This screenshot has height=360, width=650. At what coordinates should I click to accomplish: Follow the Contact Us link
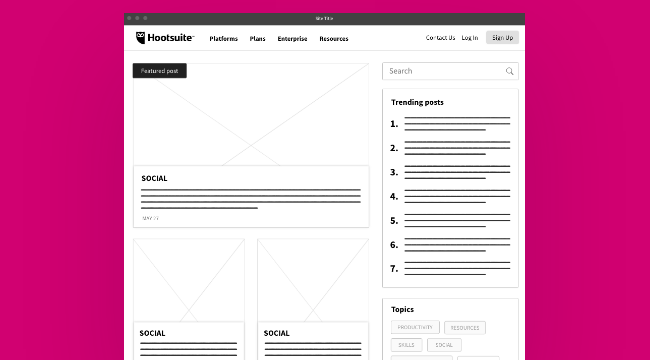[440, 38]
